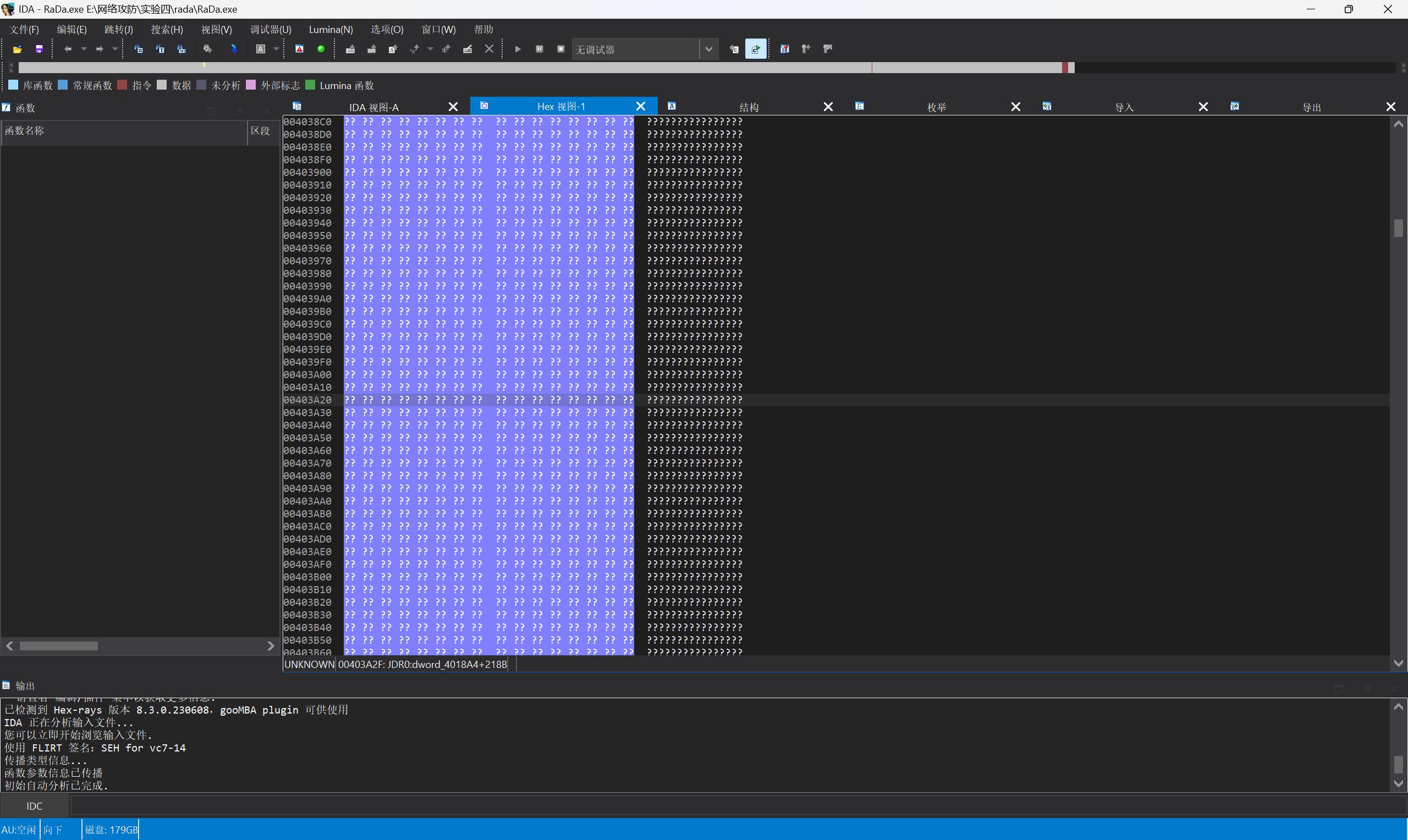Image resolution: width=1408 pixels, height=840 pixels.
Task: Click the back navigation arrow
Action: coord(68,49)
